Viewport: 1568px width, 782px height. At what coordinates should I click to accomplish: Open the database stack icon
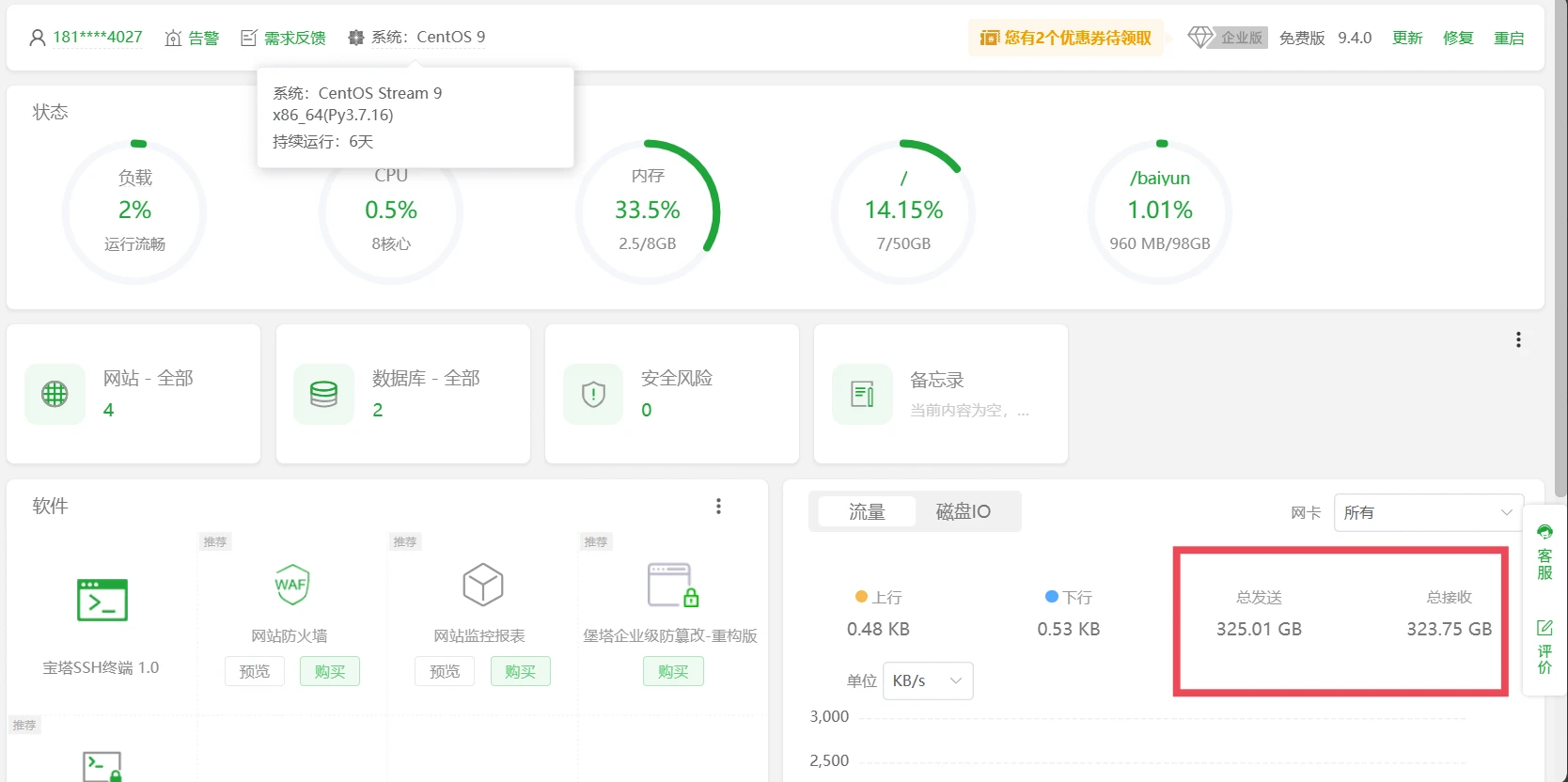click(x=323, y=394)
